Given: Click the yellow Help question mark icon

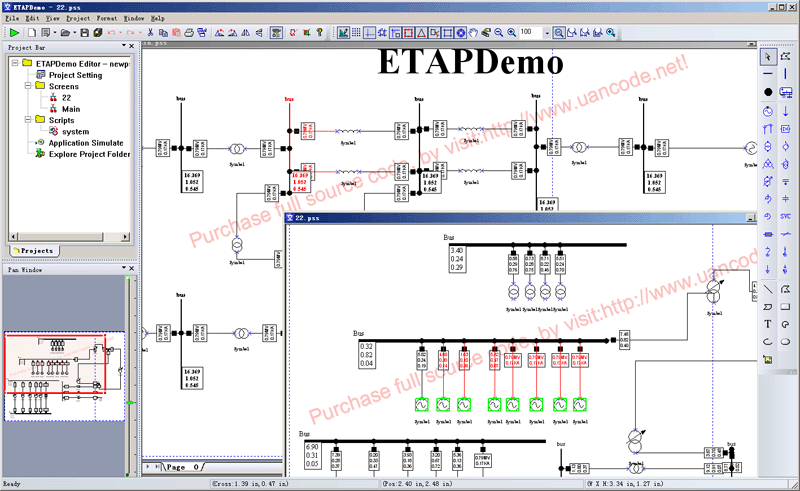Looking at the screenshot, I should (319, 32).
